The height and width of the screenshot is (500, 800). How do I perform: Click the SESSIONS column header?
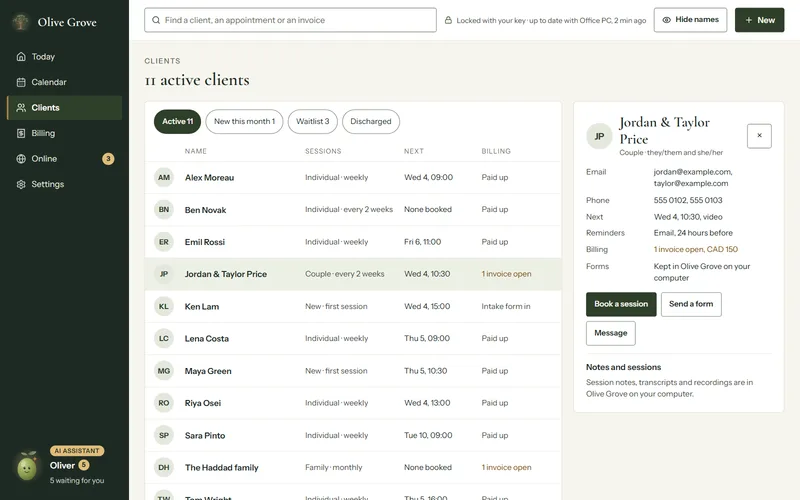[x=323, y=151]
